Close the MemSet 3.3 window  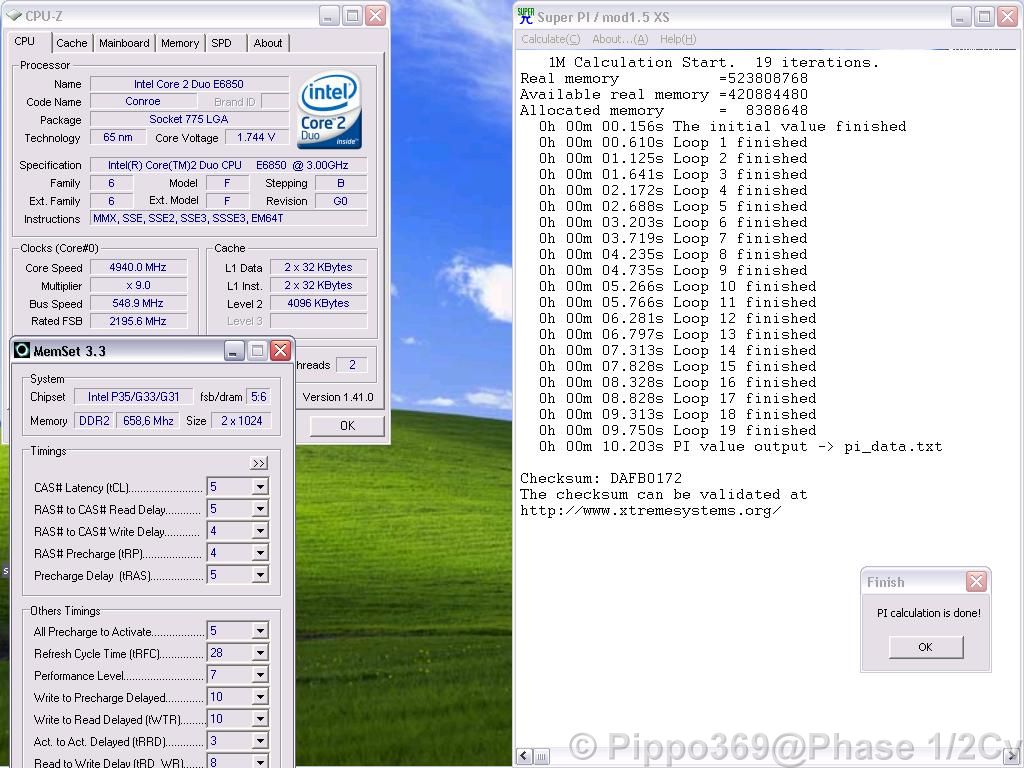click(x=280, y=351)
